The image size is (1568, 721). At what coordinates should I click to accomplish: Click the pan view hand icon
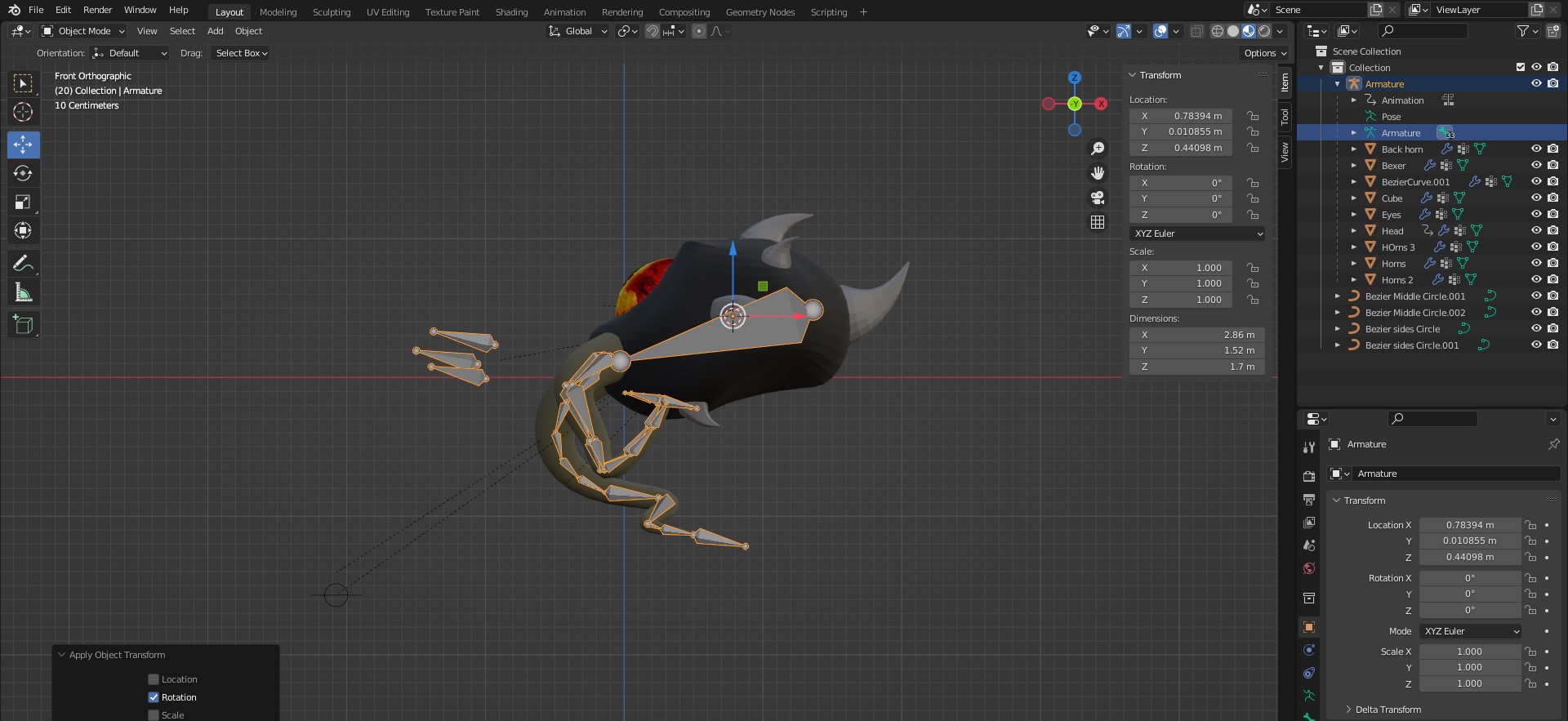coord(1098,173)
